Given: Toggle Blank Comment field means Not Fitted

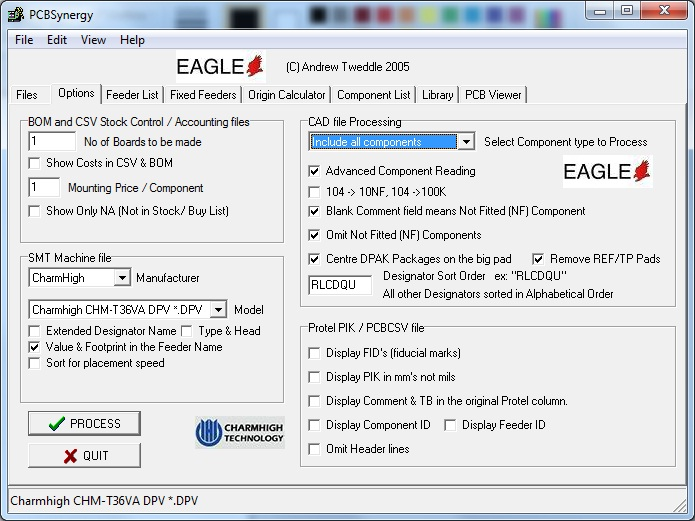Looking at the screenshot, I should pyautogui.click(x=314, y=211).
